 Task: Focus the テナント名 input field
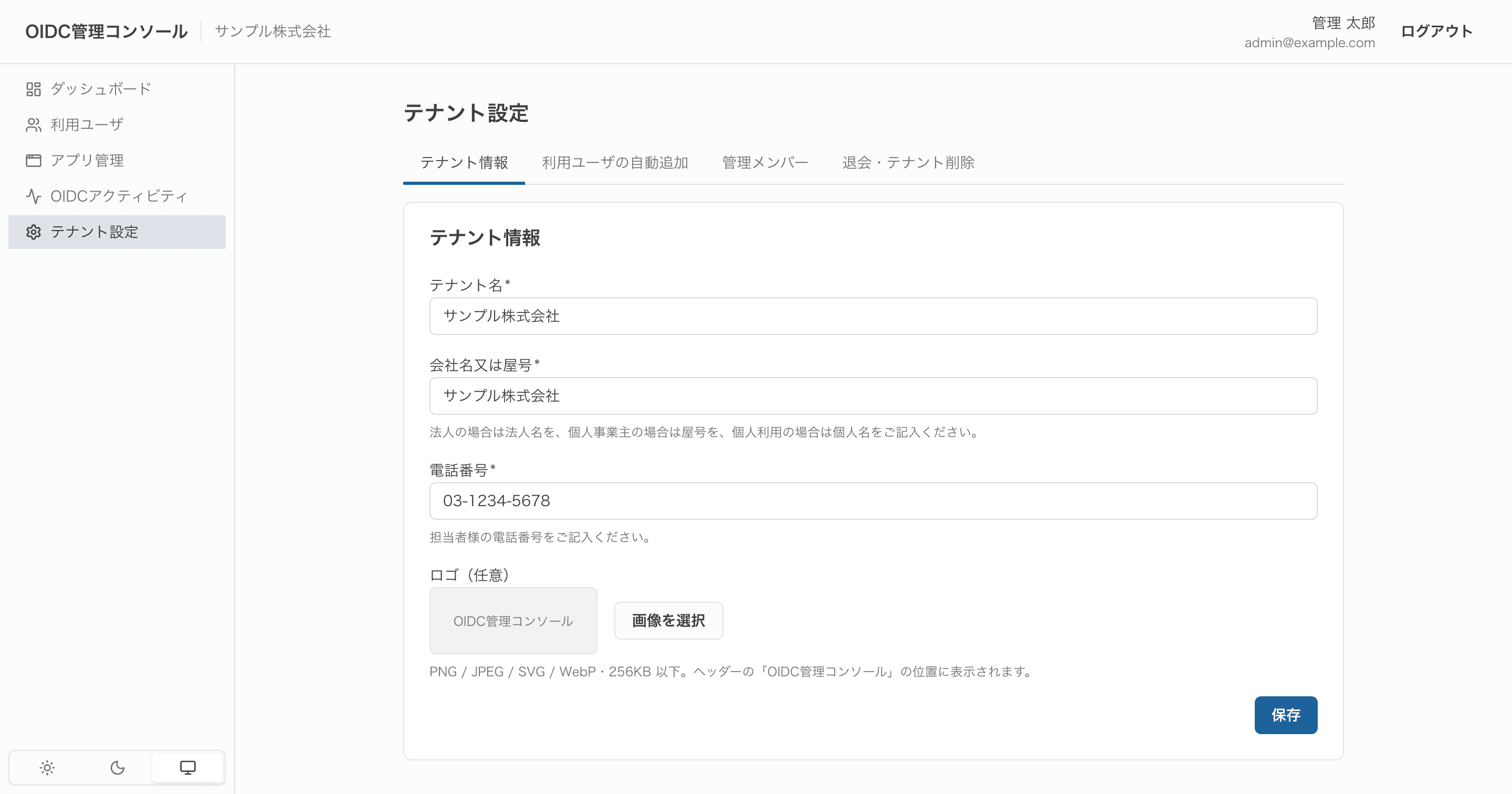[x=873, y=316]
